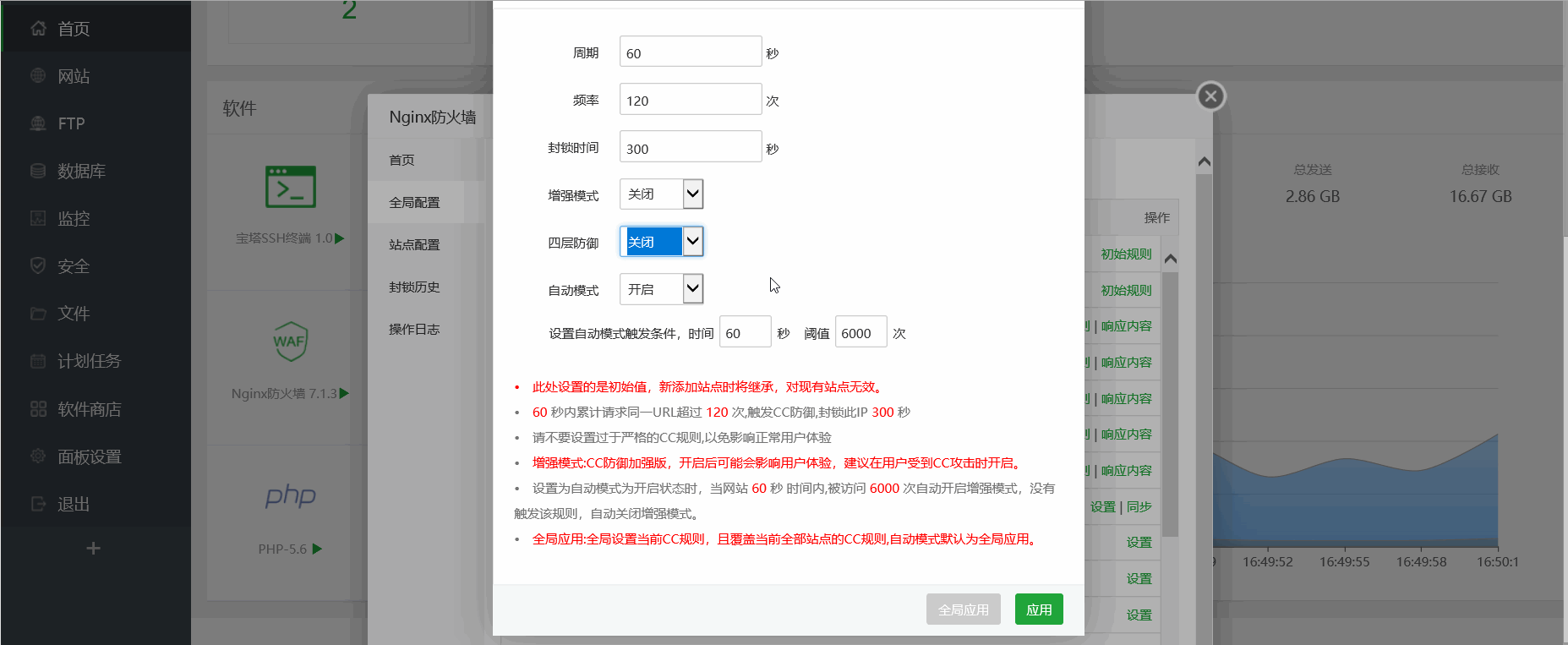Close the Nginx防火墙 window with the X button

point(1210,96)
